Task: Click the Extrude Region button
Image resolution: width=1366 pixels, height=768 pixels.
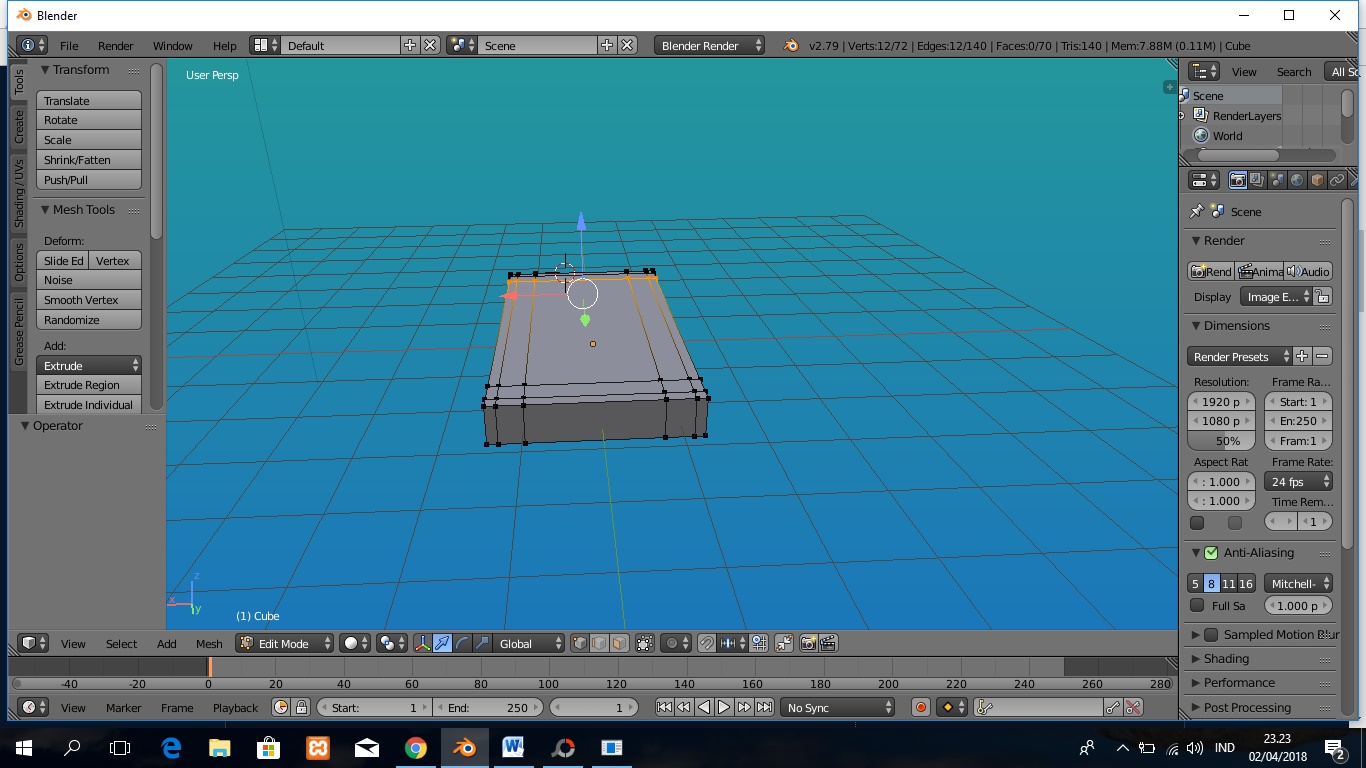Action: (89, 385)
